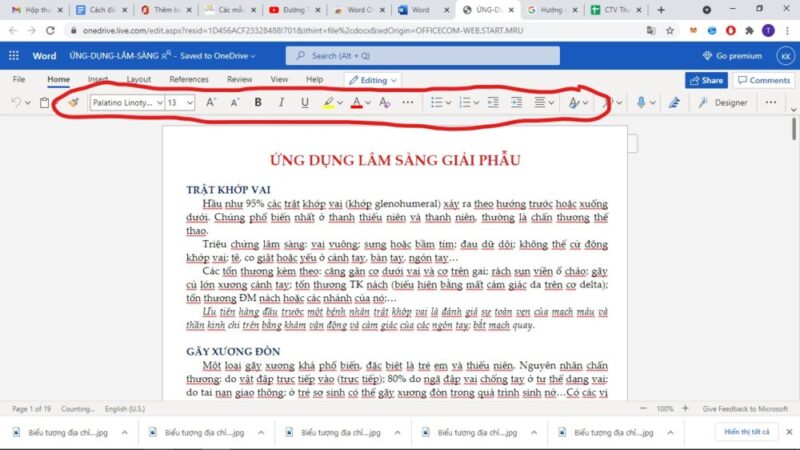Bookmark this page with star icon
800x450 pixels.
pyautogui.click(x=670, y=31)
